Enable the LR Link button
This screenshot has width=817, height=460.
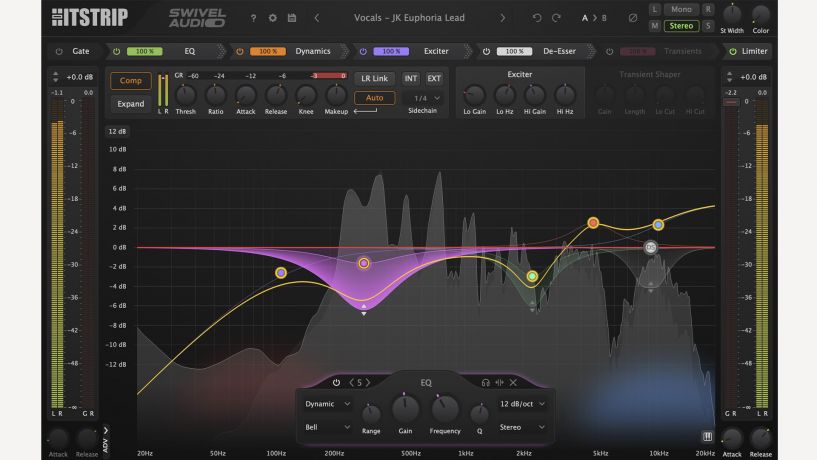pyautogui.click(x=375, y=78)
